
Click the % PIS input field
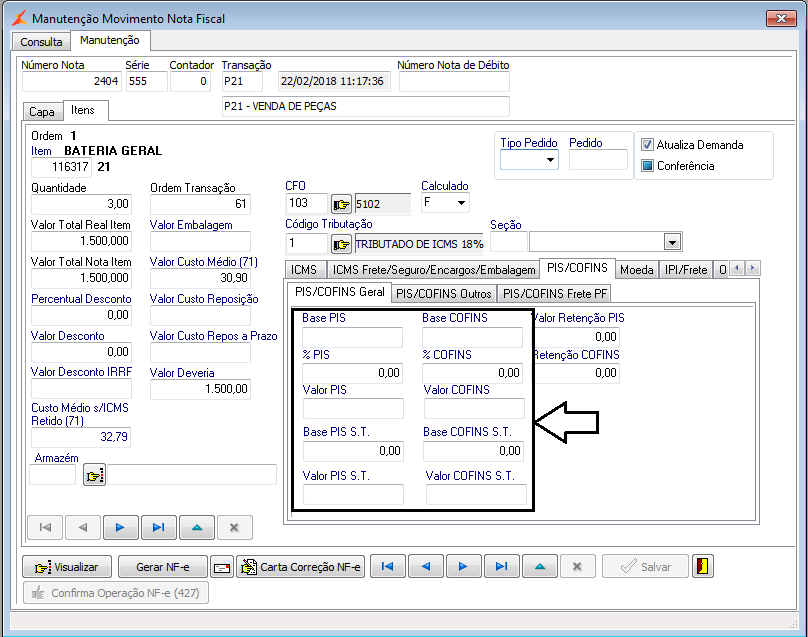click(x=353, y=373)
